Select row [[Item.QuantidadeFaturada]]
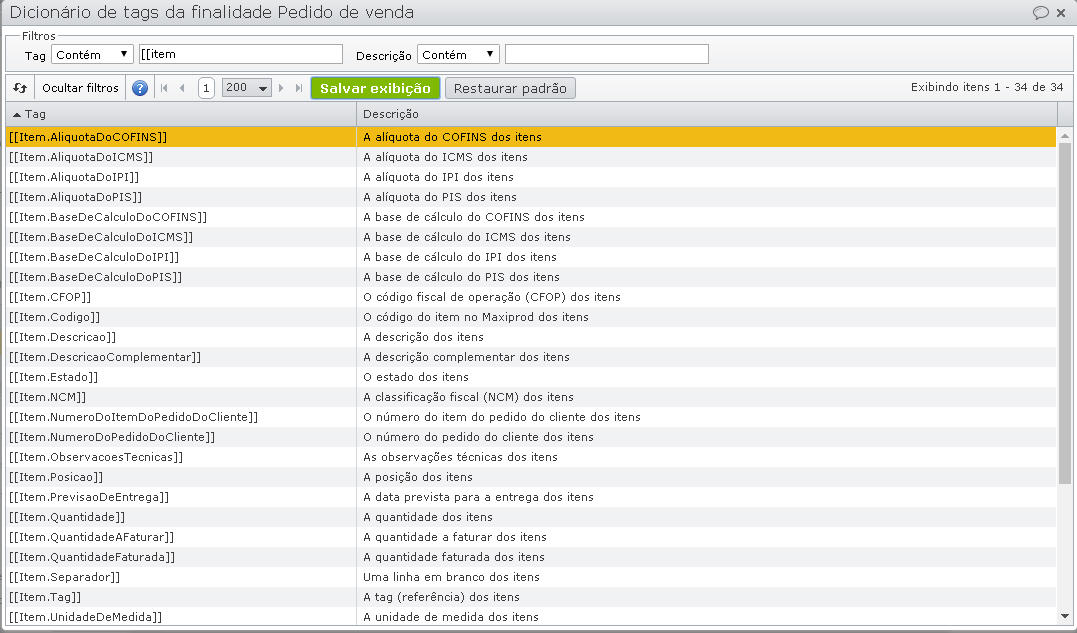 tap(531, 556)
